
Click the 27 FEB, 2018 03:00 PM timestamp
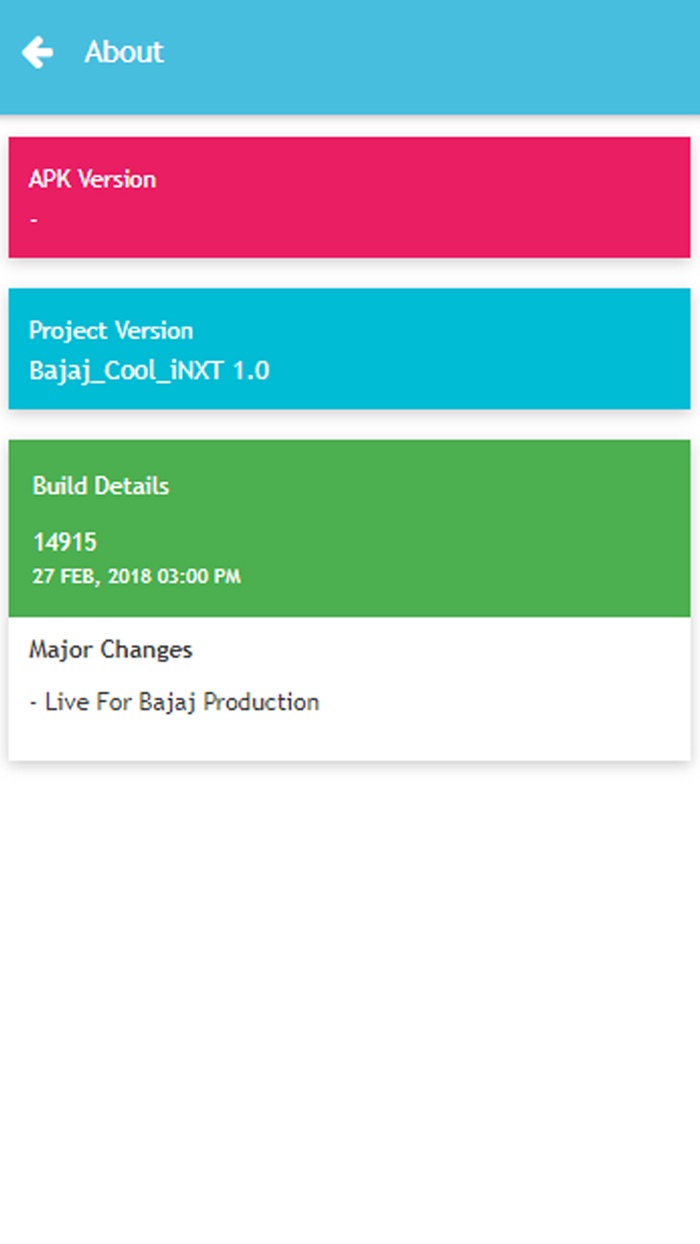tap(137, 576)
